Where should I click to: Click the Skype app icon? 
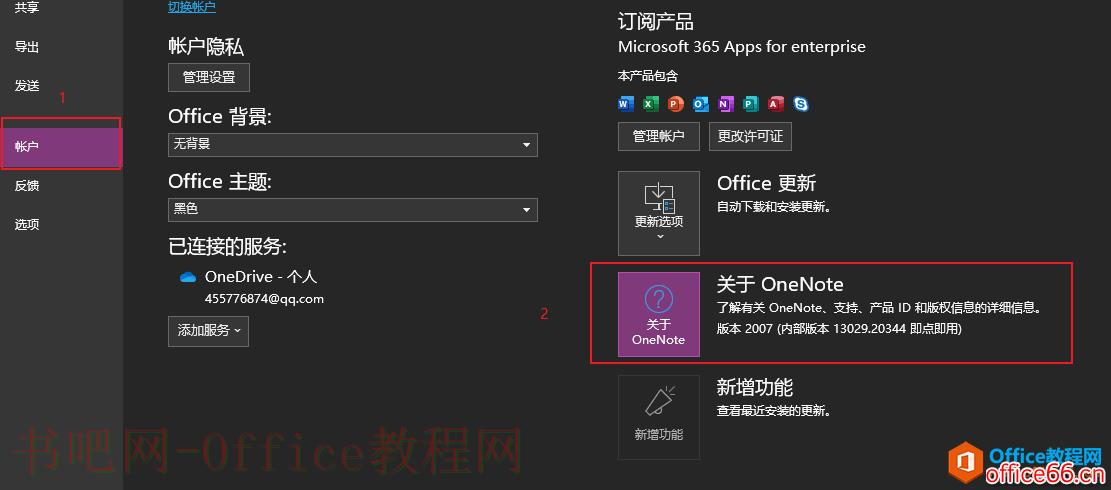[x=801, y=104]
